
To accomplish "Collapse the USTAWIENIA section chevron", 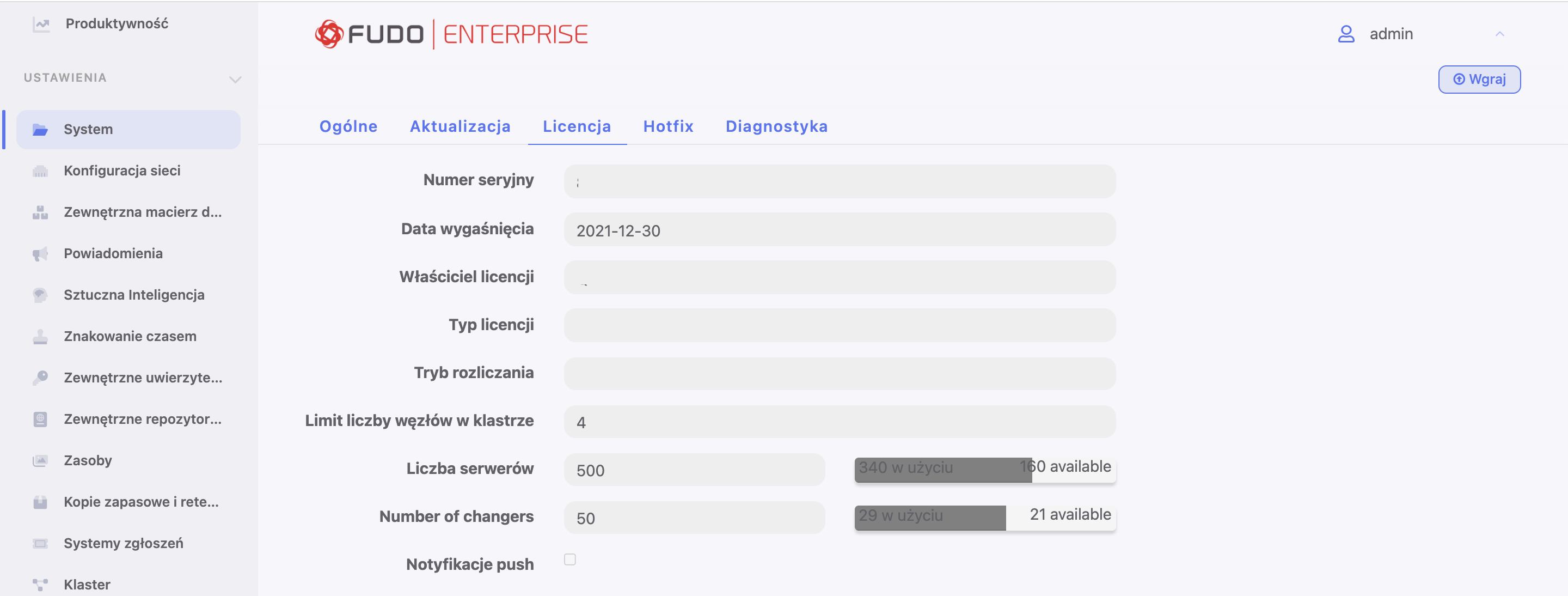I will coord(235,79).
